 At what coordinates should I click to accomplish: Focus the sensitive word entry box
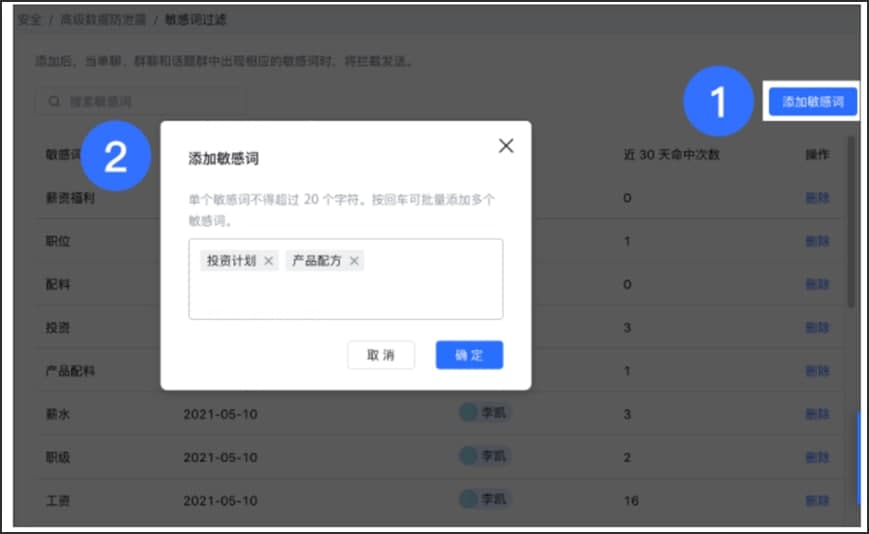346,279
